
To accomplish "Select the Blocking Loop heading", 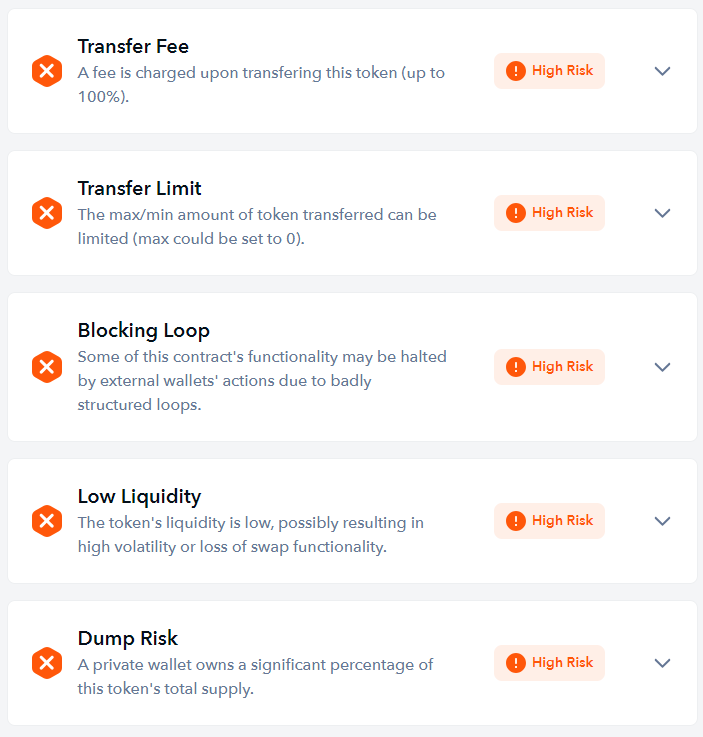I will click(143, 330).
